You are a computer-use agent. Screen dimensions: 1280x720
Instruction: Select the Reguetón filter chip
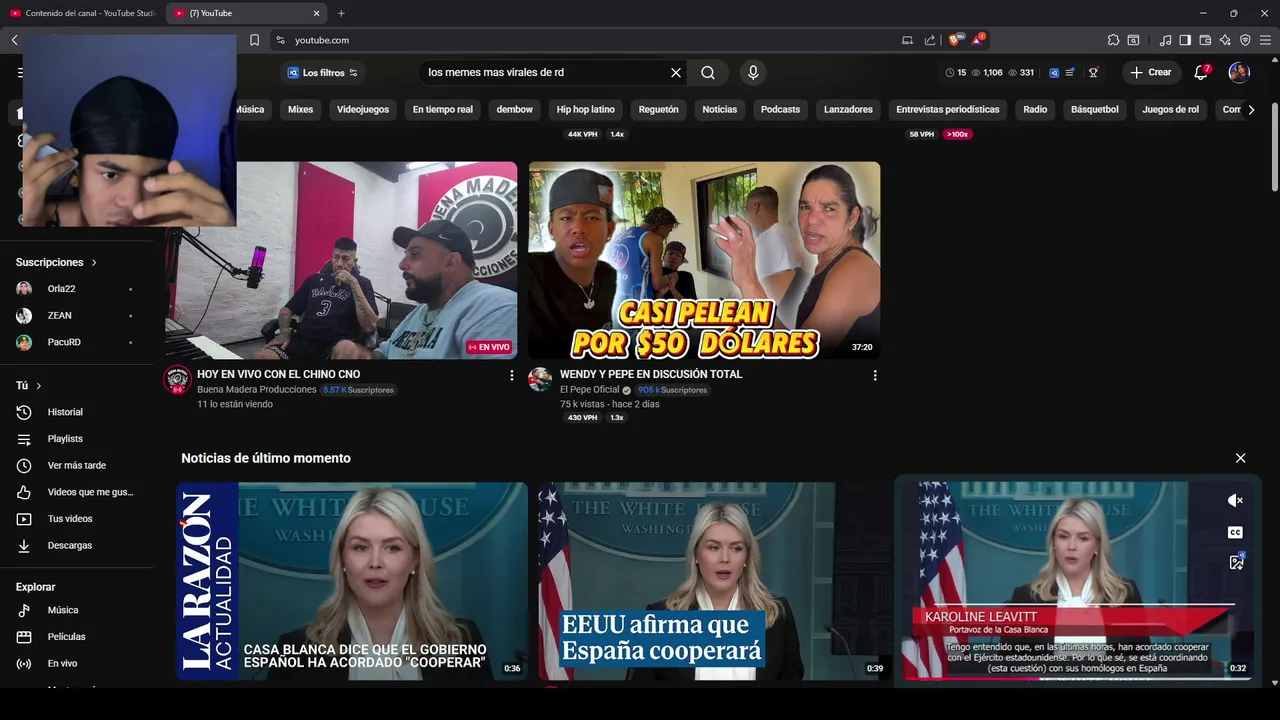click(x=658, y=110)
